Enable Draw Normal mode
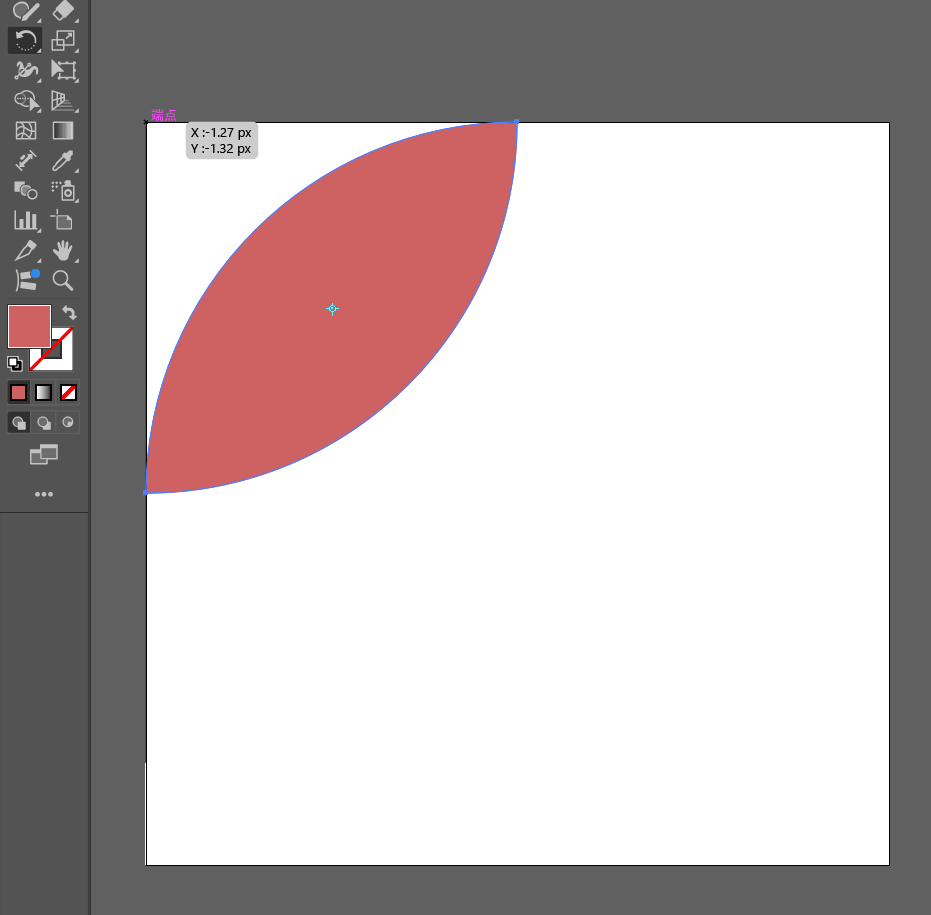Viewport: 931px width, 915px height. click(x=19, y=423)
